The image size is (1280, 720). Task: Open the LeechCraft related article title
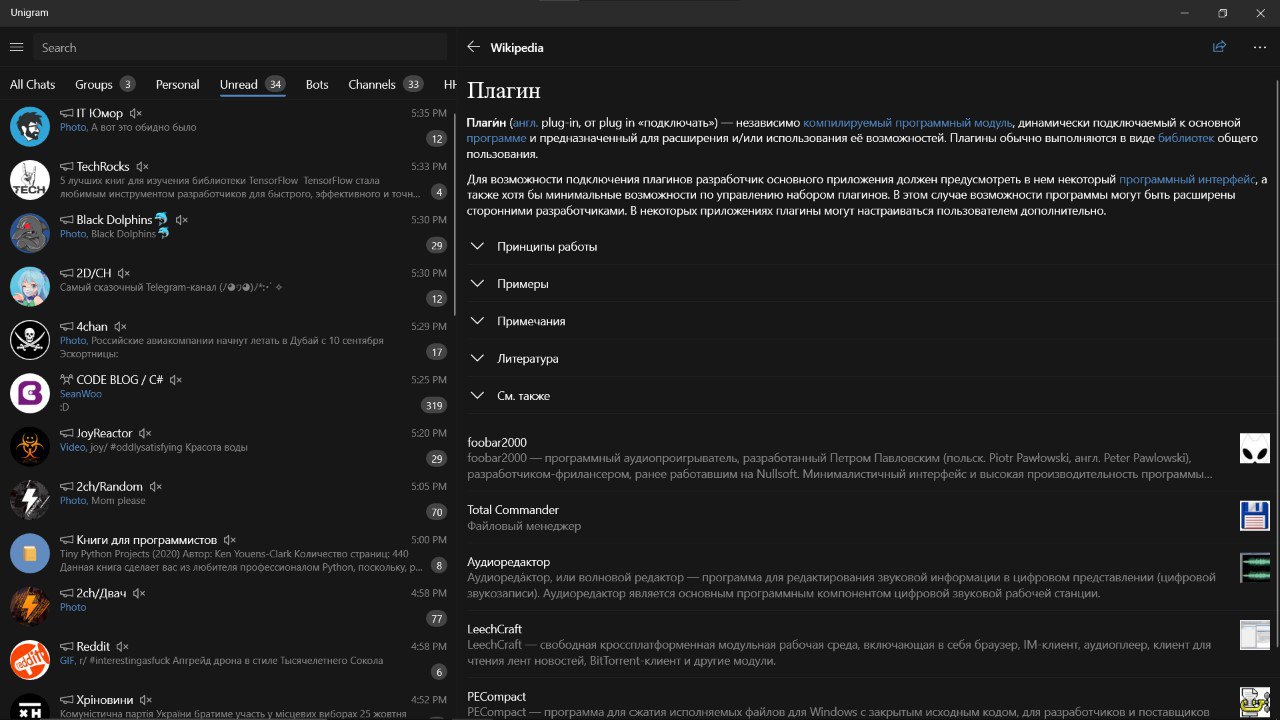click(494, 629)
